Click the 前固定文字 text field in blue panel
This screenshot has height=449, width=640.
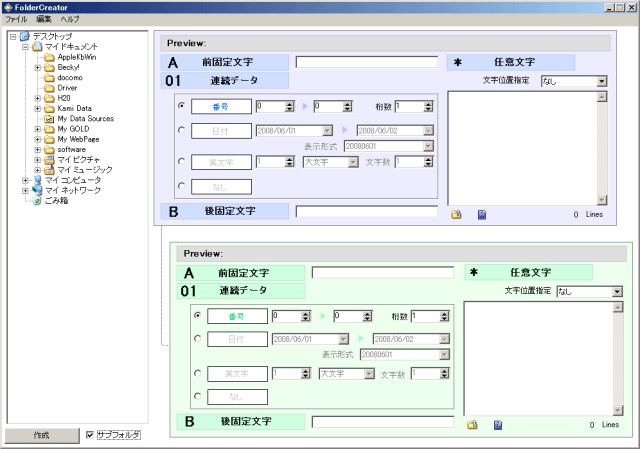(x=366, y=62)
